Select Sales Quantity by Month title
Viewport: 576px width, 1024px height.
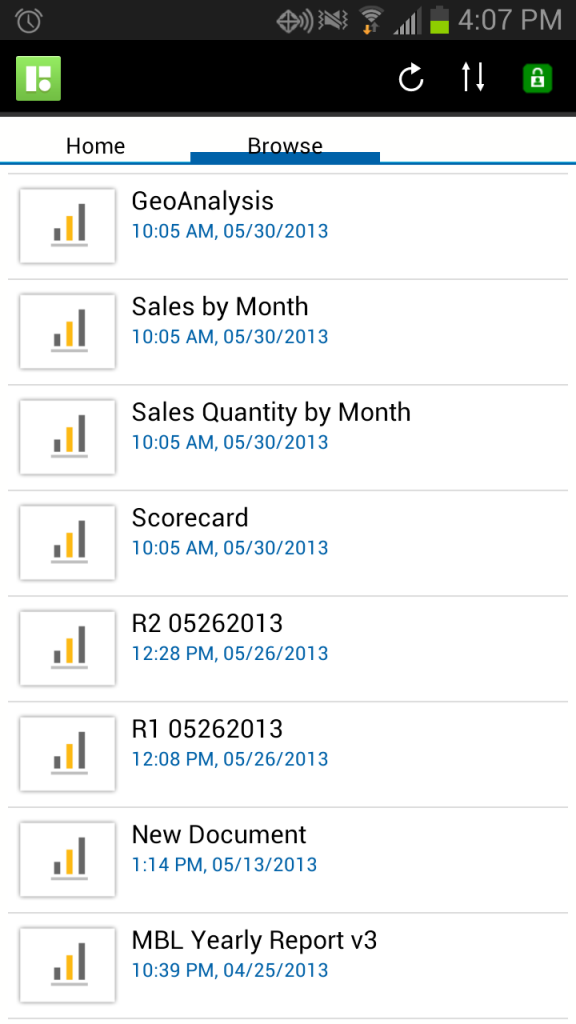(271, 413)
